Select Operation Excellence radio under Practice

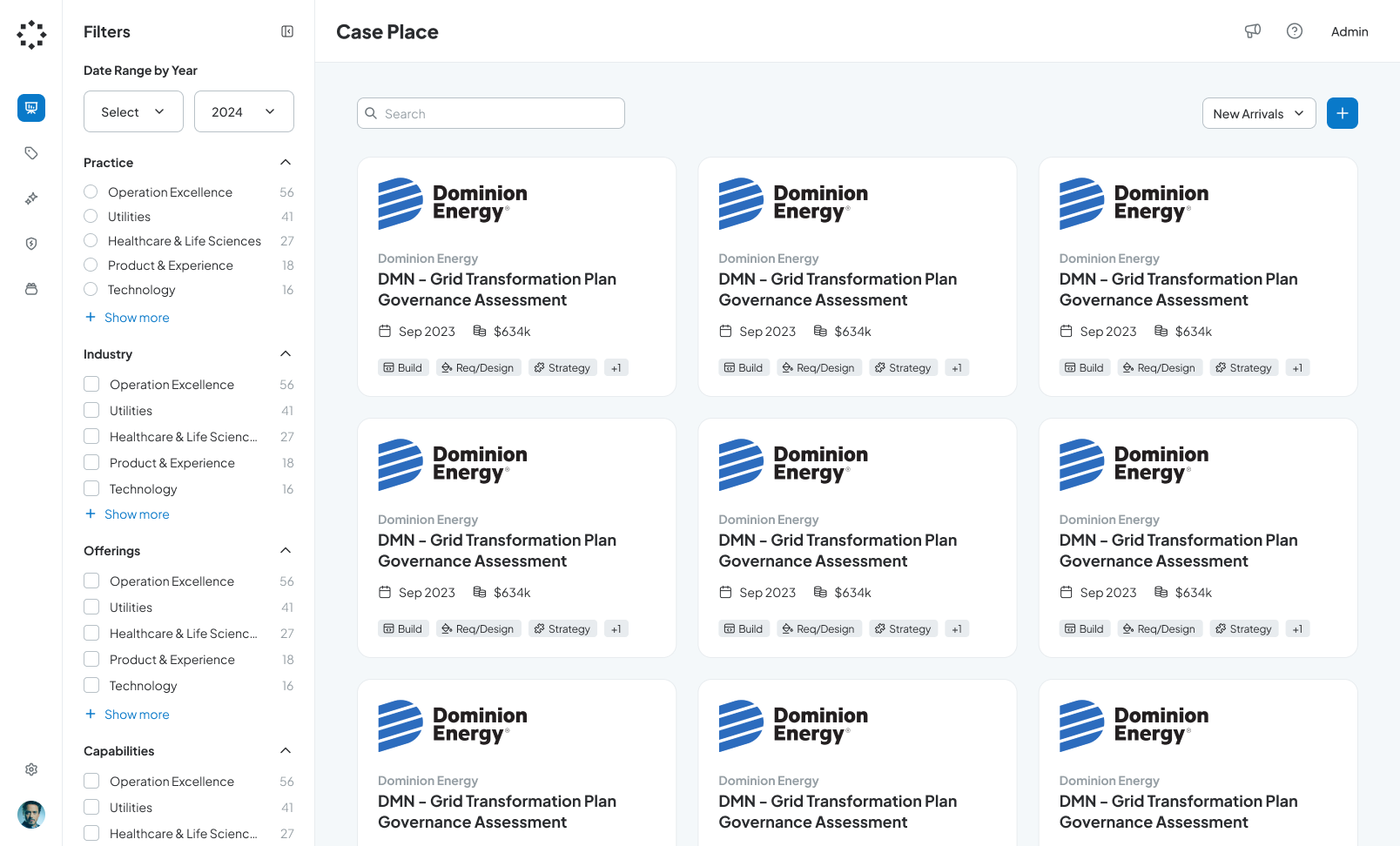(x=91, y=191)
